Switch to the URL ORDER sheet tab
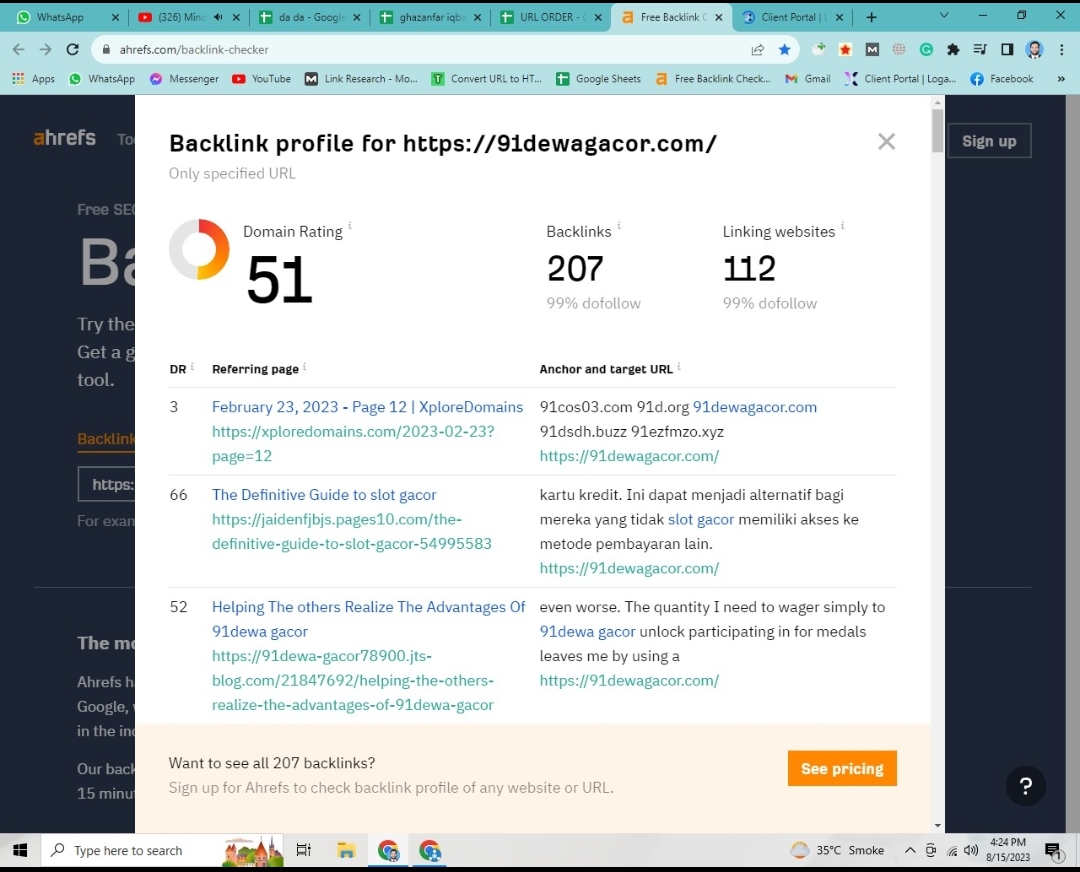Screen dimensions: 1080x872 545,17
